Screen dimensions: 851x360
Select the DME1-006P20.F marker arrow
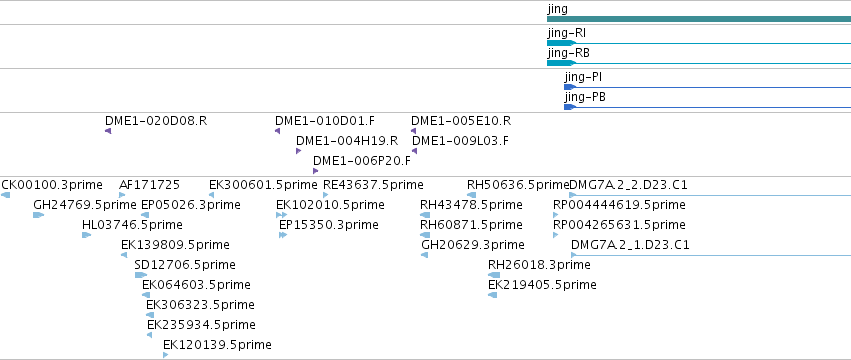point(315,171)
